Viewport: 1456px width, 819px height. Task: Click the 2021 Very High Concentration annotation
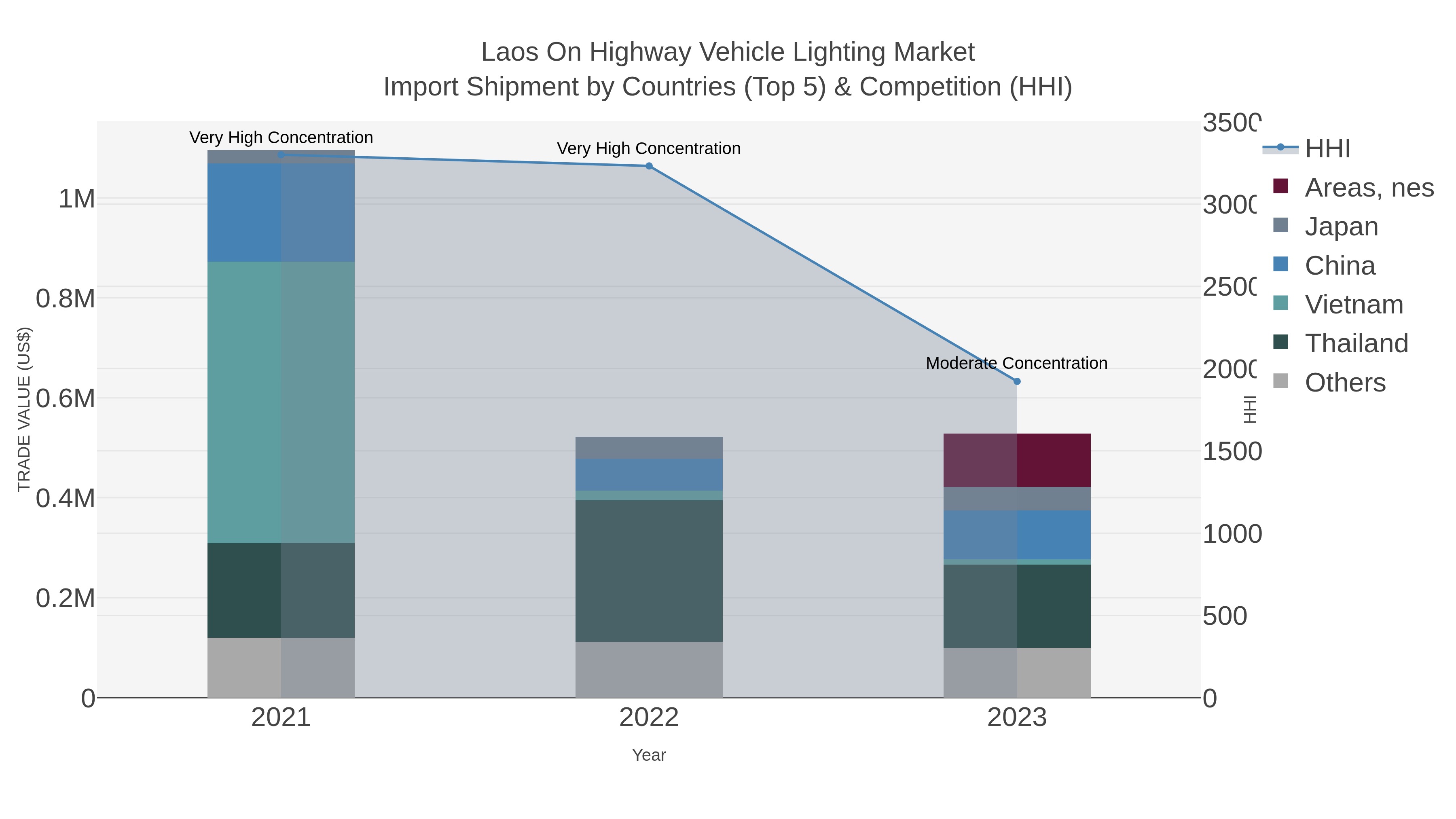[x=281, y=138]
